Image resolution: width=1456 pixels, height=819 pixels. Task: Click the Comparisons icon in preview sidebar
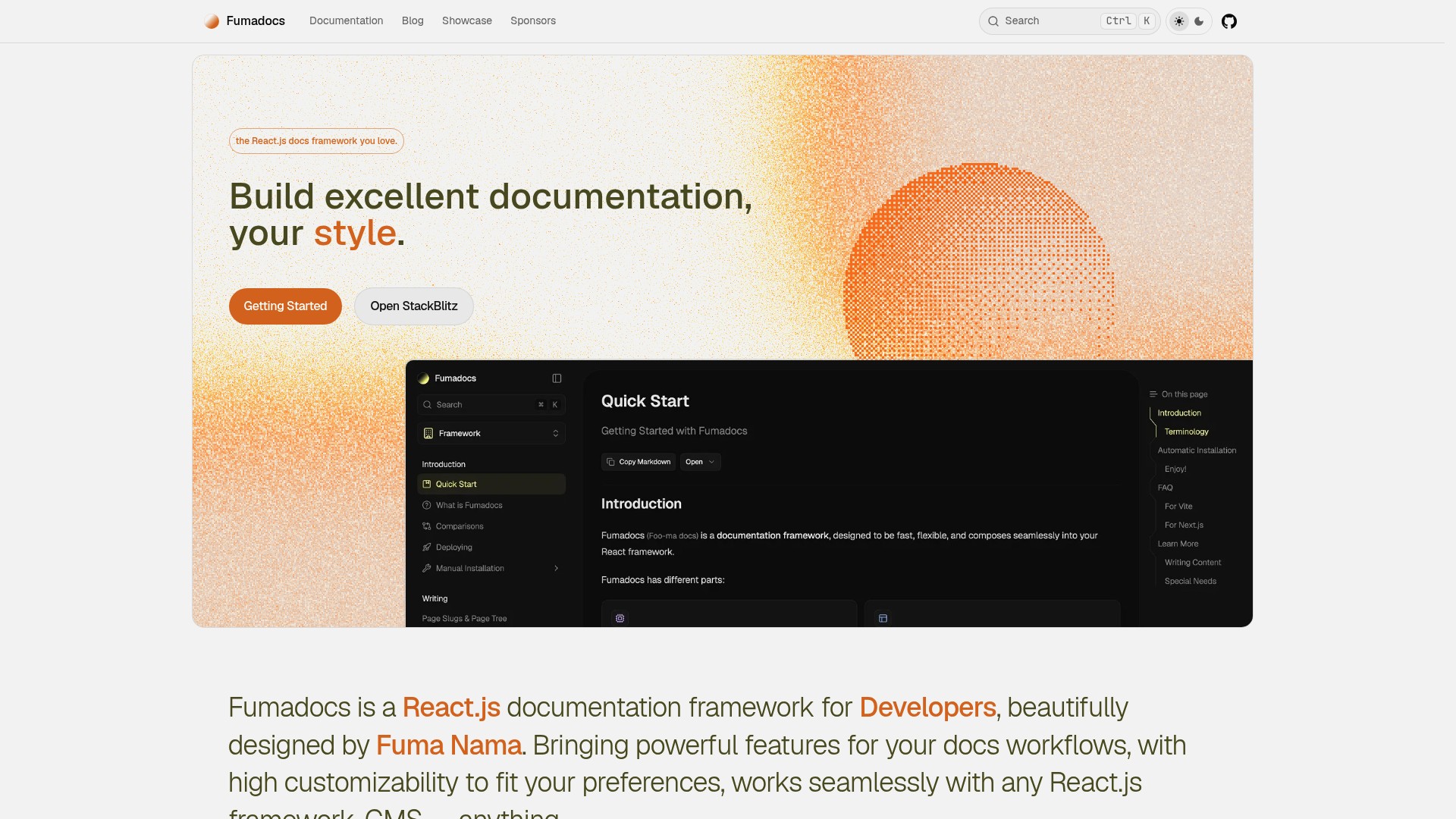[427, 526]
